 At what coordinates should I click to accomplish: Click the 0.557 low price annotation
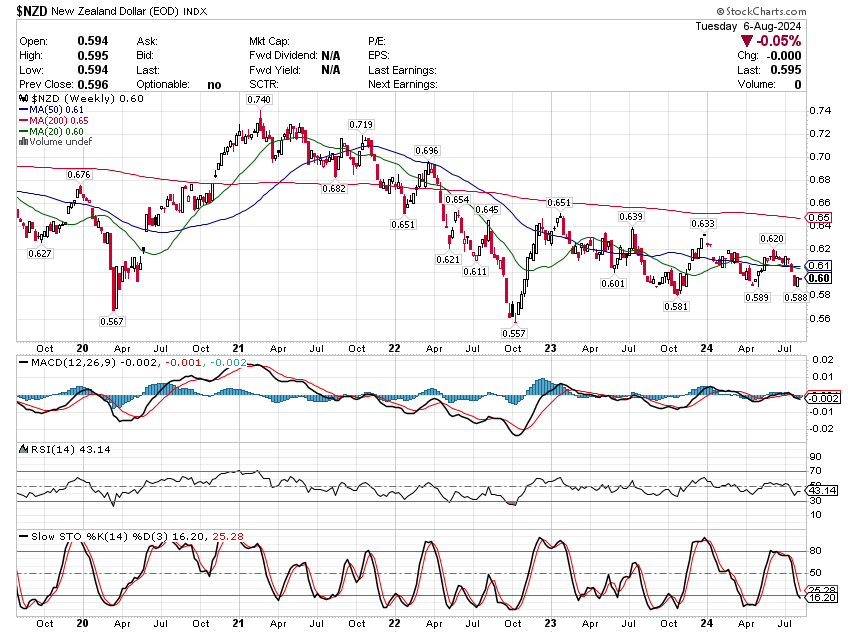(x=513, y=332)
